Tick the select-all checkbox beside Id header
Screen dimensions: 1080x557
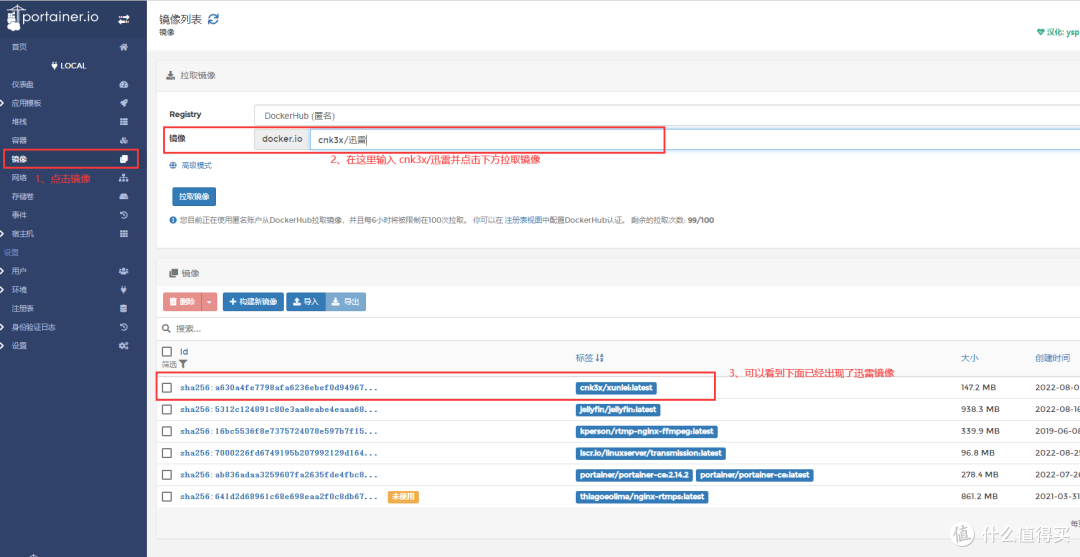coord(167,352)
